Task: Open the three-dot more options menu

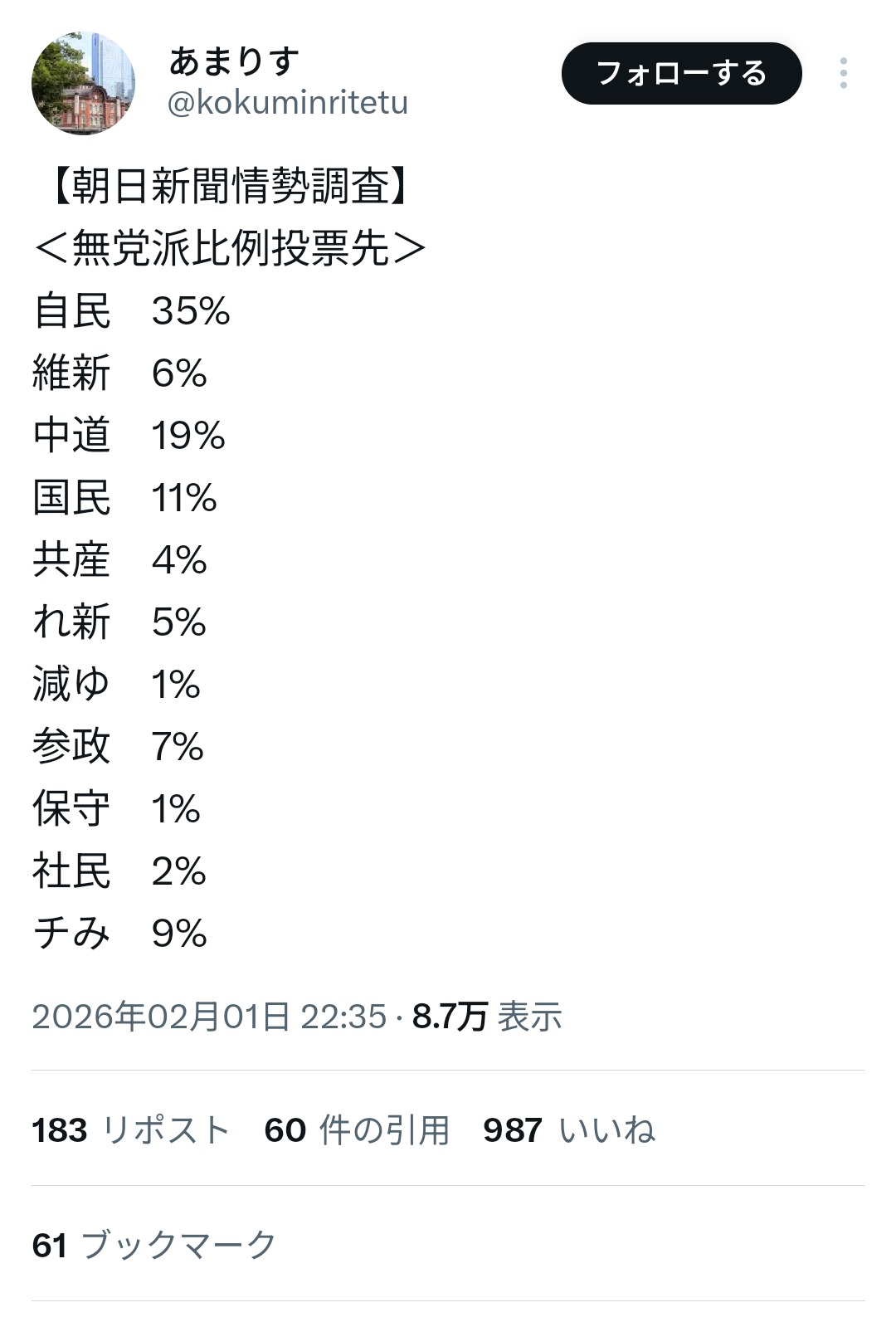Action: (843, 74)
